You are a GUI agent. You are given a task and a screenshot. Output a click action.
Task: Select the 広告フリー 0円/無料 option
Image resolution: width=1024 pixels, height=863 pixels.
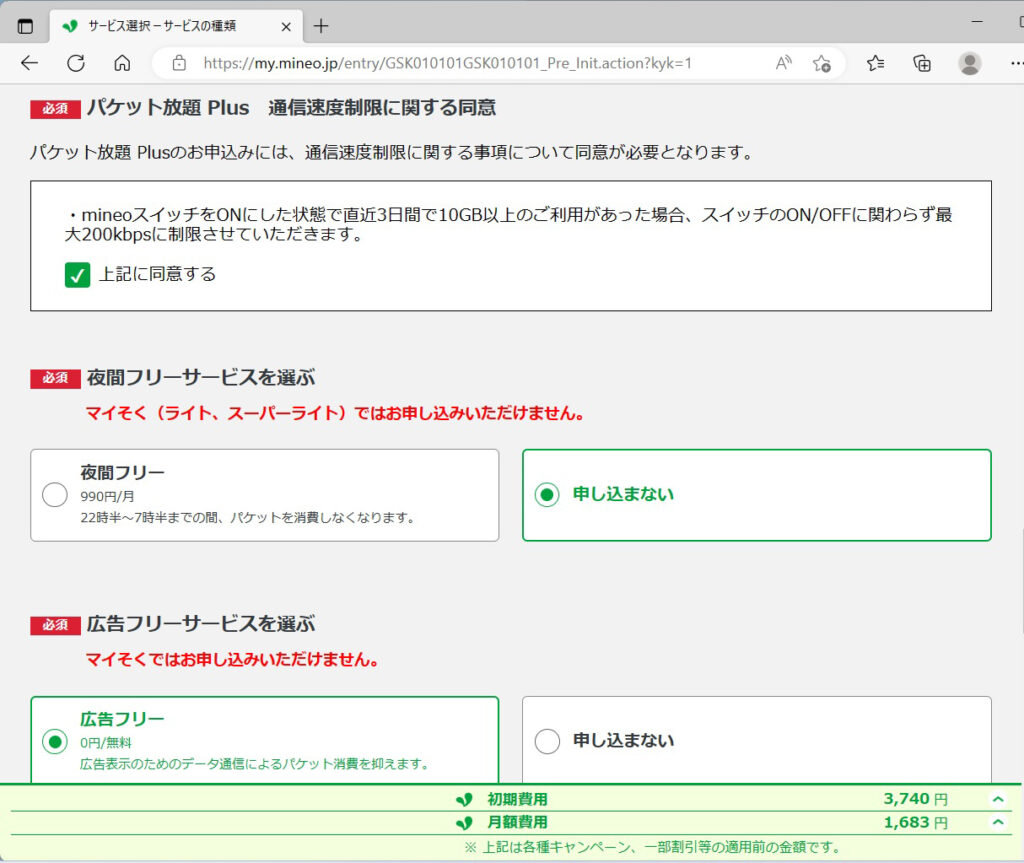(x=264, y=740)
